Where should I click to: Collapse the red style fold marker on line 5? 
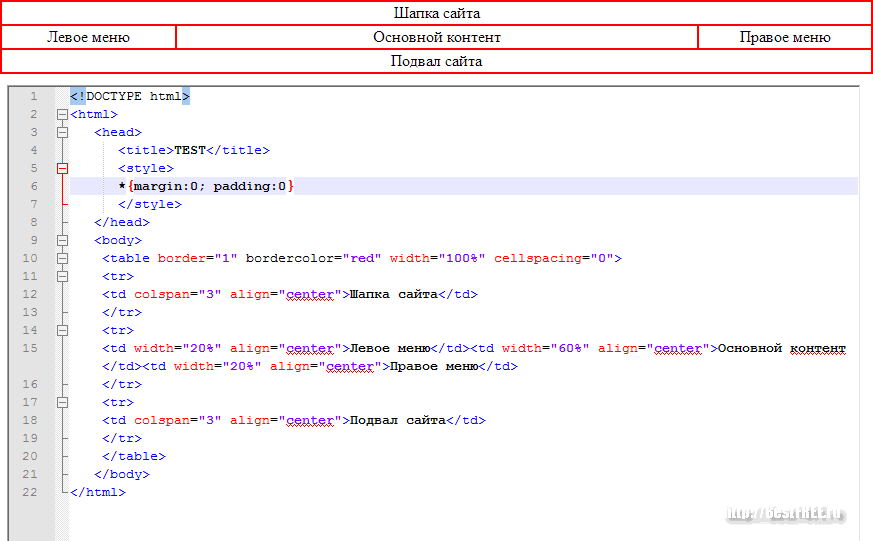62,169
